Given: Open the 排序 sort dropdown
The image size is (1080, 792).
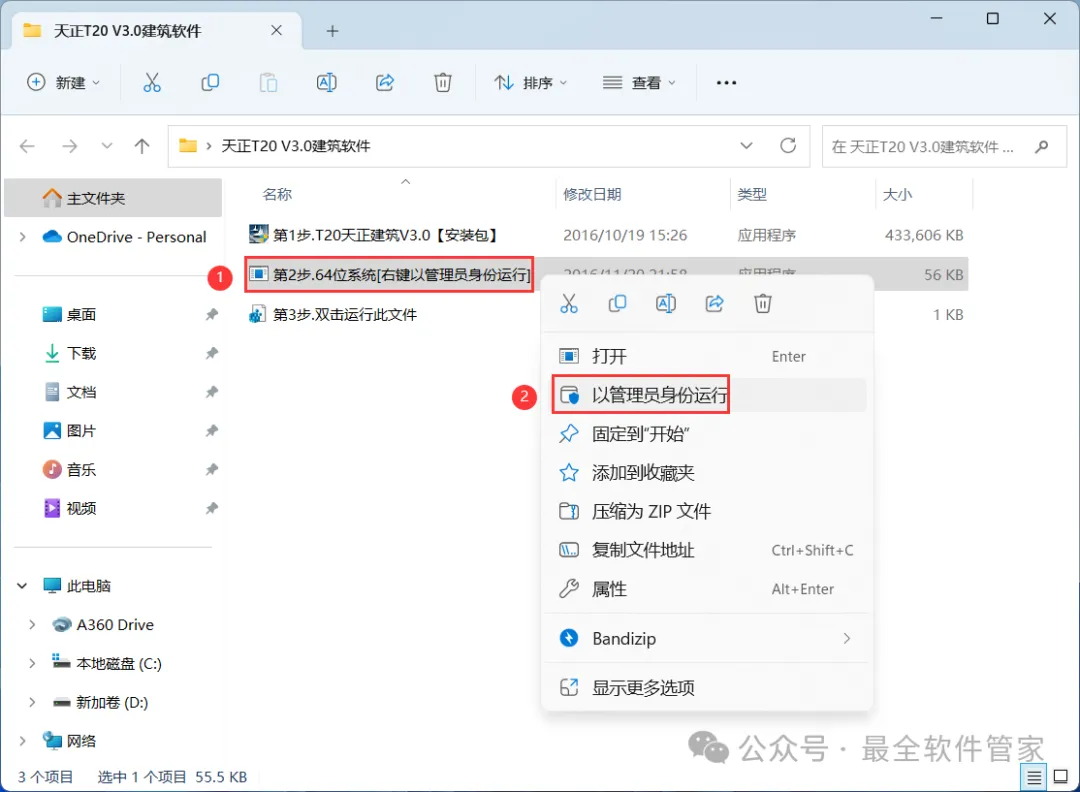Looking at the screenshot, I should [x=530, y=83].
